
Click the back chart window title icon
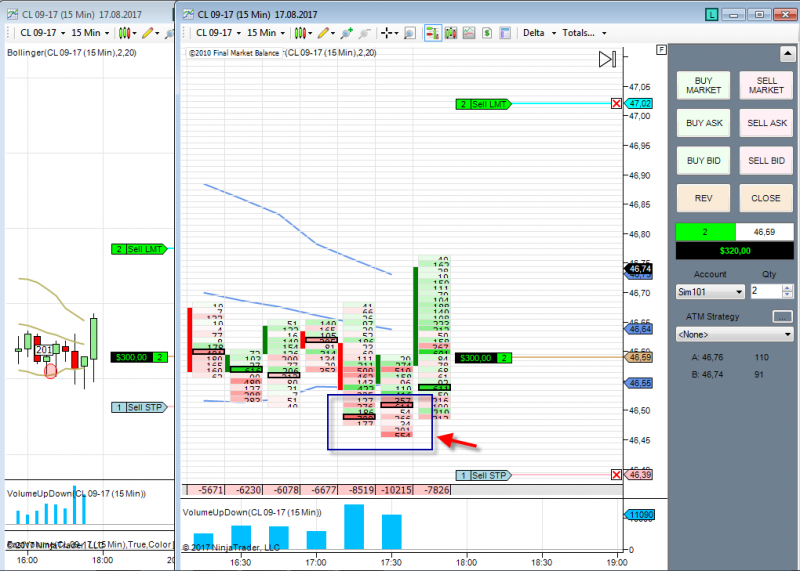click(13, 14)
